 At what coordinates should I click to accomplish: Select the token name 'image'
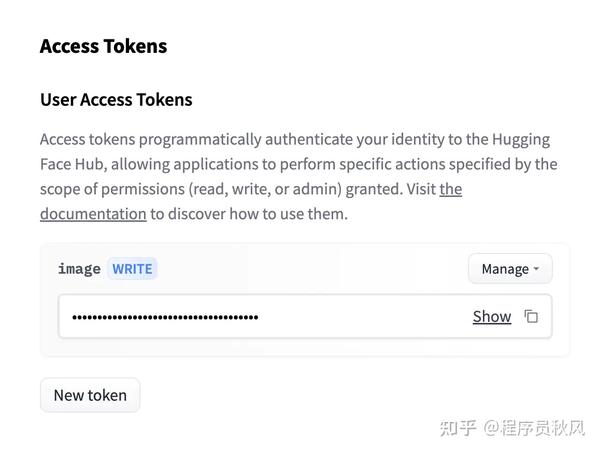pyautogui.click(x=79, y=269)
